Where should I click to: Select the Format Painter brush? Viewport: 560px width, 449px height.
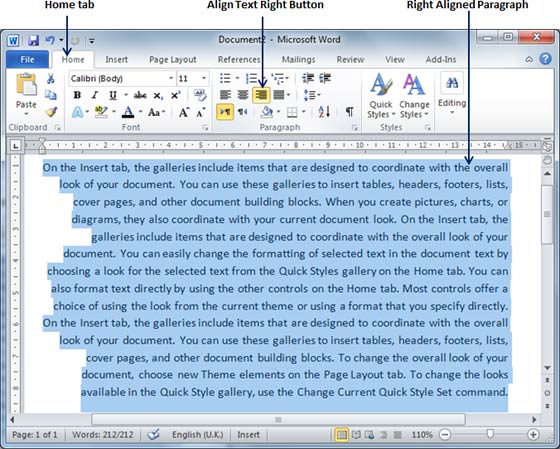(51, 112)
